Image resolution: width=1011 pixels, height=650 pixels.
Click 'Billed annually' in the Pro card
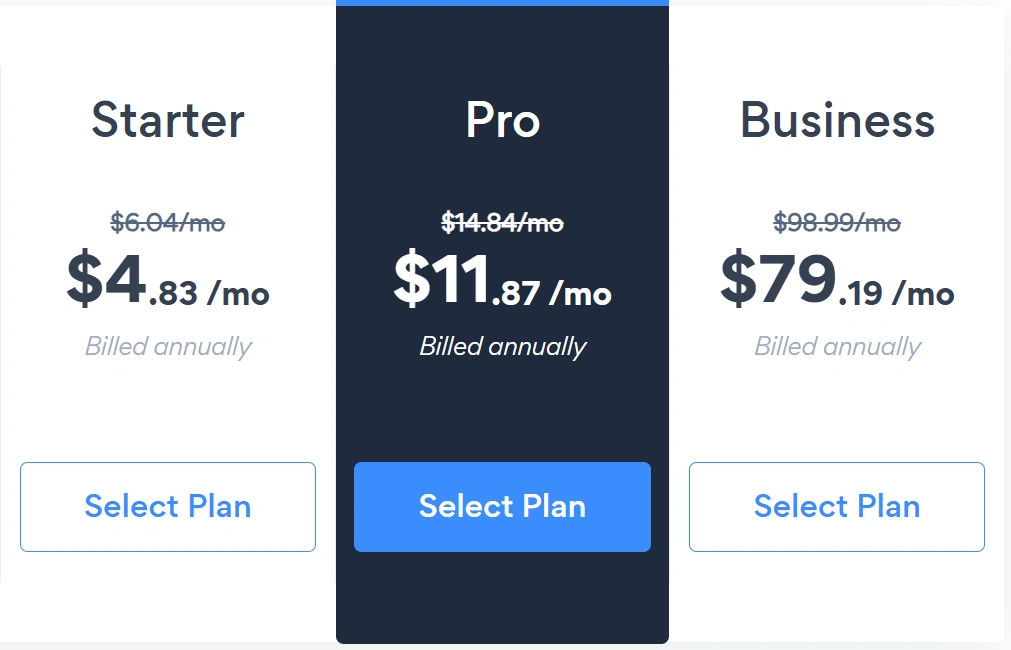[x=502, y=347]
